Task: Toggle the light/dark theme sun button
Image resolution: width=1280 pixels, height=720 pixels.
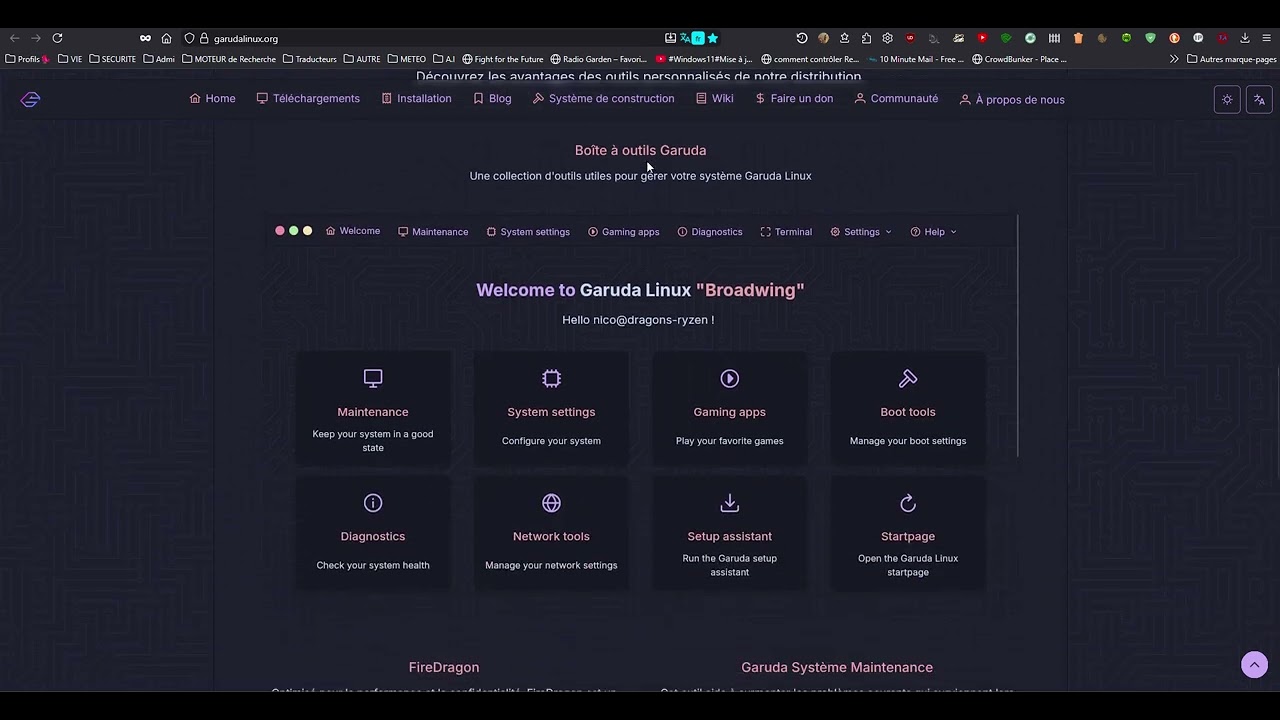Action: click(1227, 100)
